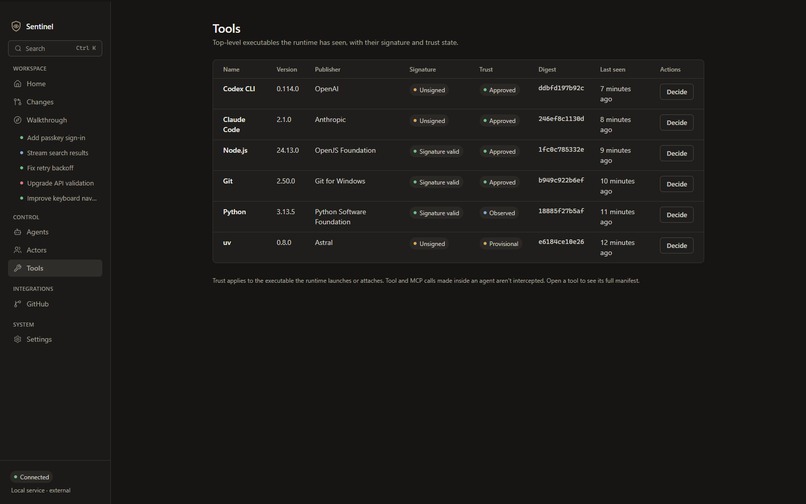The height and width of the screenshot is (504, 806).
Task: Click Decide for Git
Action: click(x=676, y=184)
